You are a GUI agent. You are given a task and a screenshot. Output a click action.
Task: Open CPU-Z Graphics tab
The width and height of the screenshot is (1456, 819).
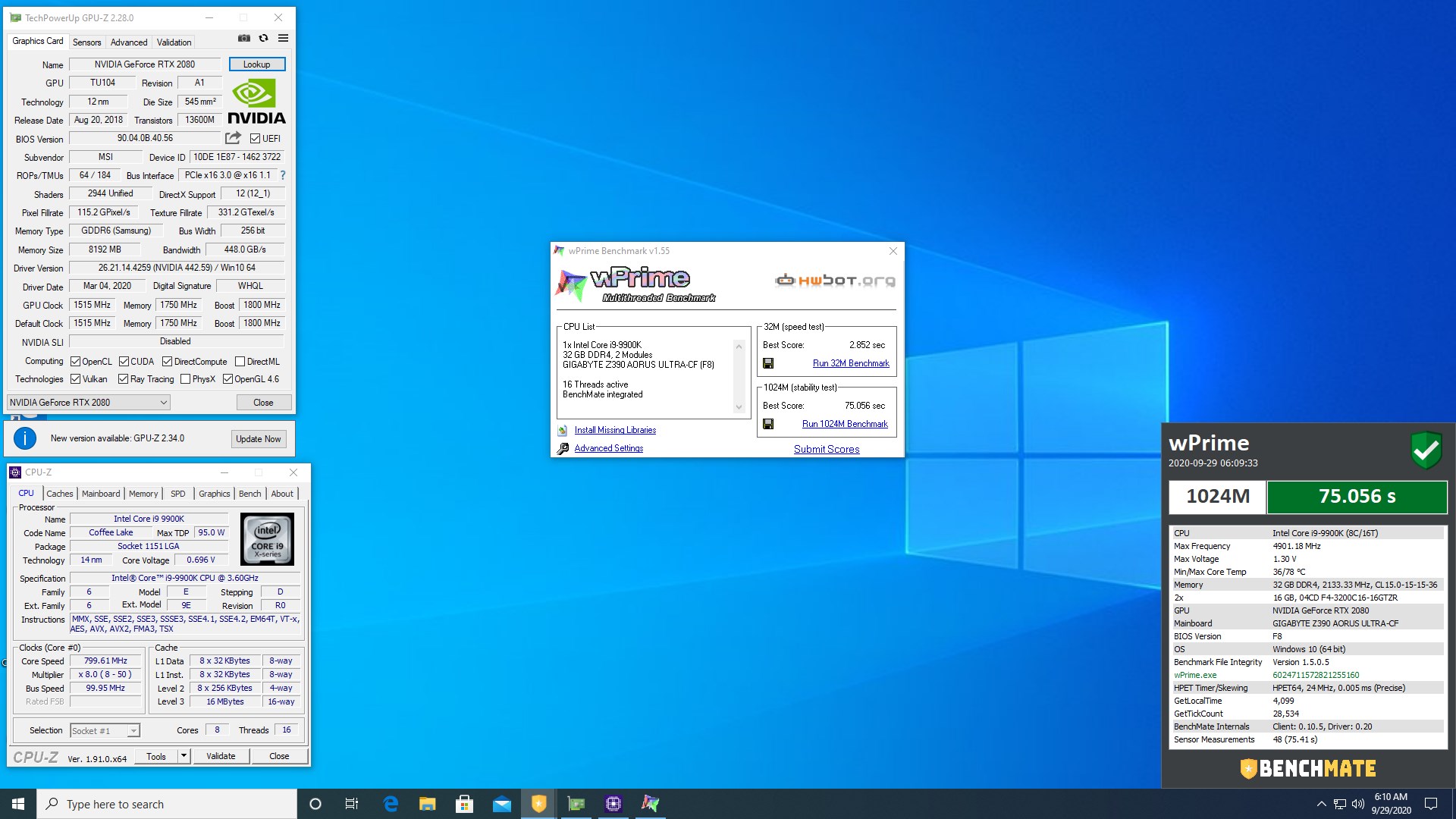pos(214,494)
